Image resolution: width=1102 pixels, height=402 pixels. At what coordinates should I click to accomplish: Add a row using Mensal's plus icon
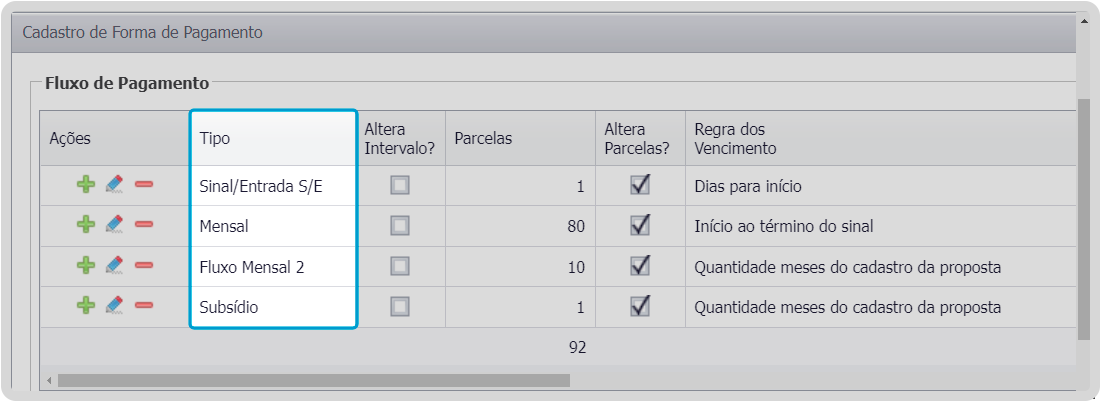pos(86,226)
